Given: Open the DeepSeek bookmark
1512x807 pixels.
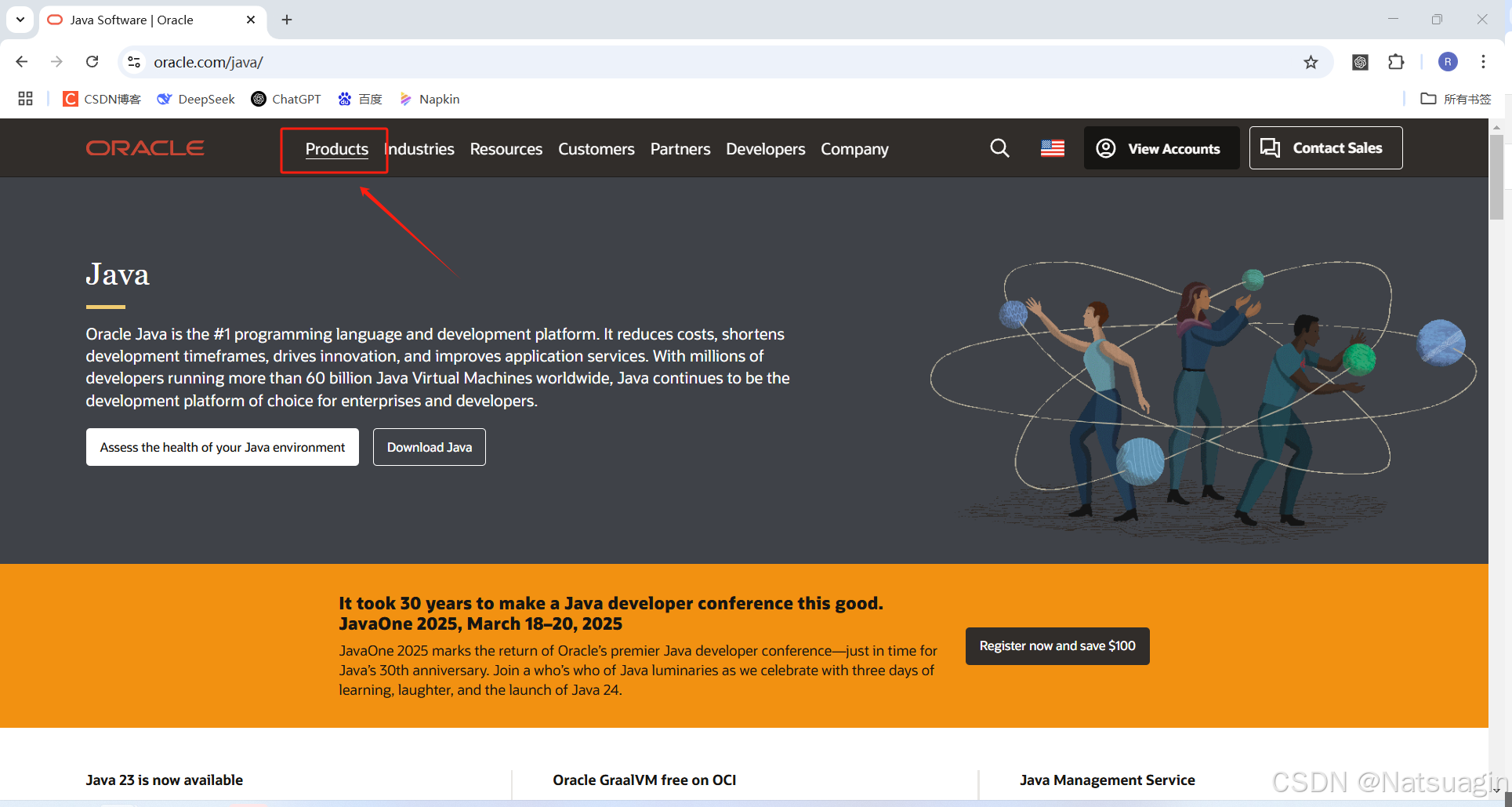Looking at the screenshot, I should click(196, 99).
